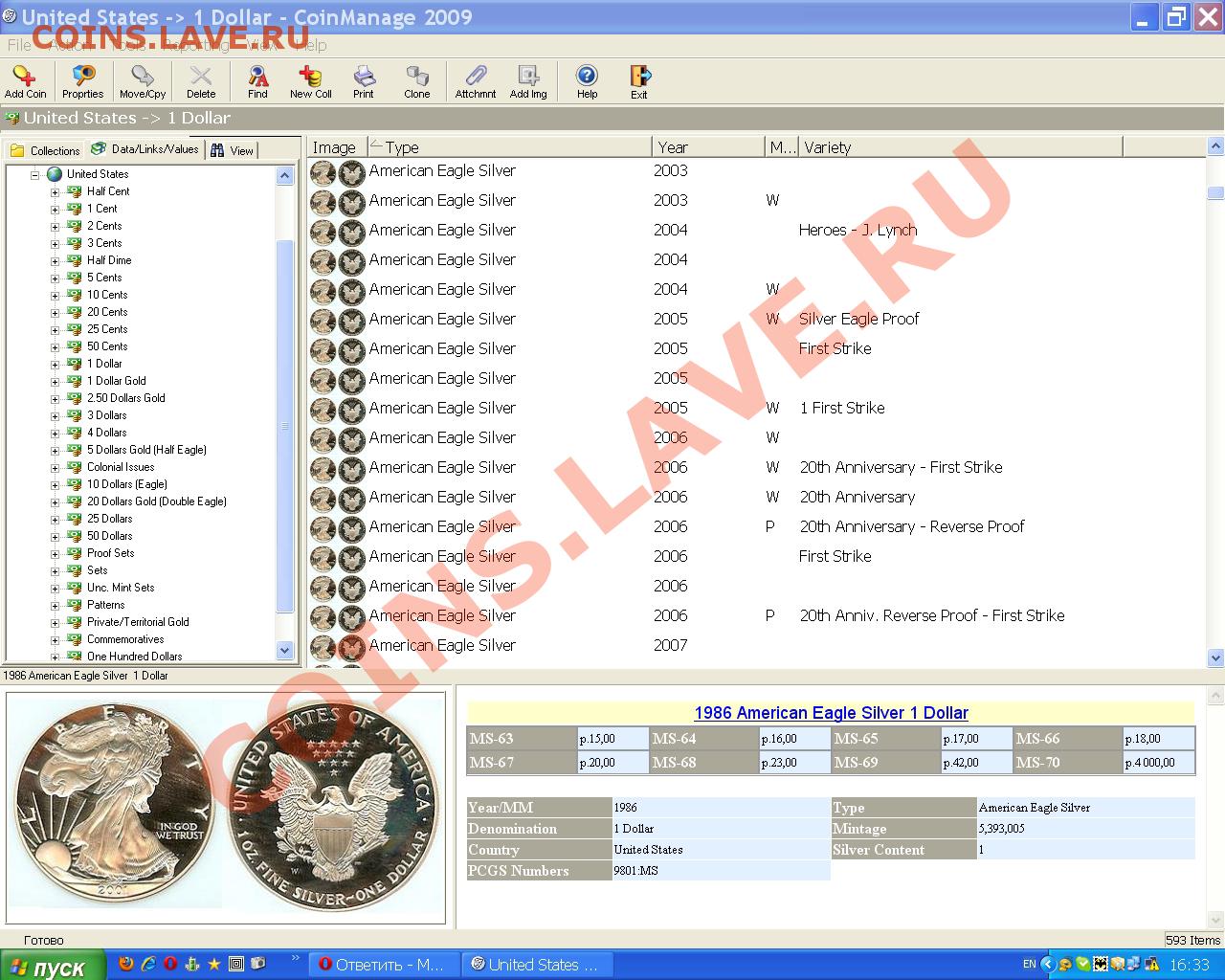This screenshot has width=1225, height=980.
Task: Click the EN language indicator
Action: pyautogui.click(x=1029, y=965)
